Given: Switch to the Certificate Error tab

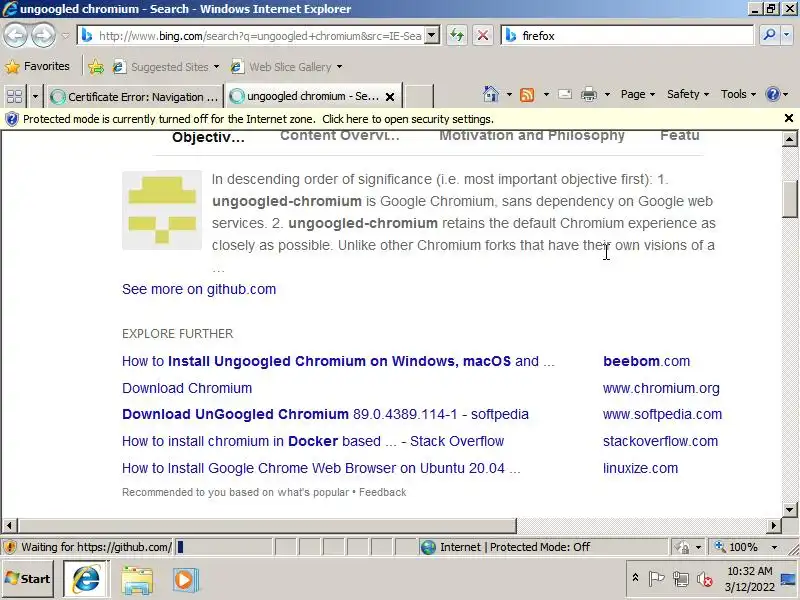Looking at the screenshot, I should [x=135, y=96].
